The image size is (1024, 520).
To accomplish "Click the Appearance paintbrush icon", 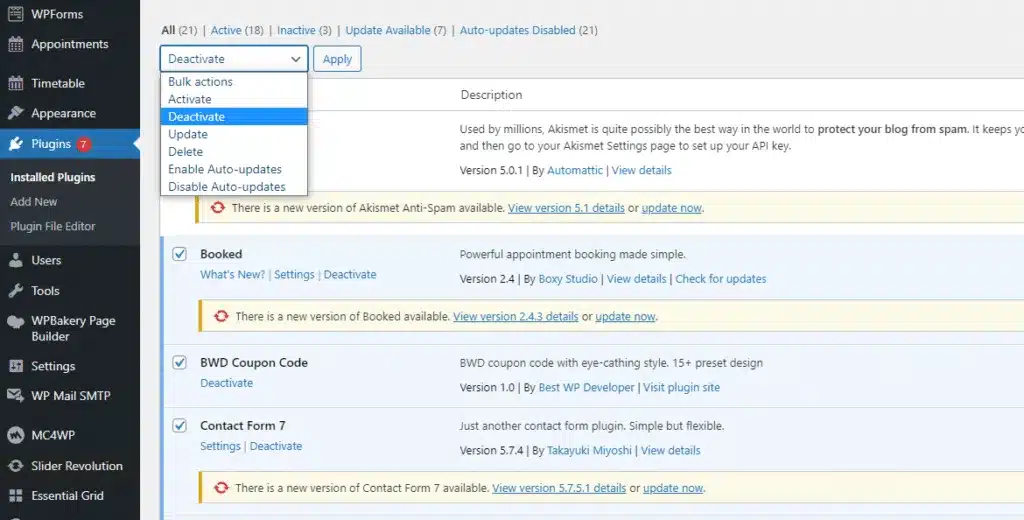I will point(16,114).
